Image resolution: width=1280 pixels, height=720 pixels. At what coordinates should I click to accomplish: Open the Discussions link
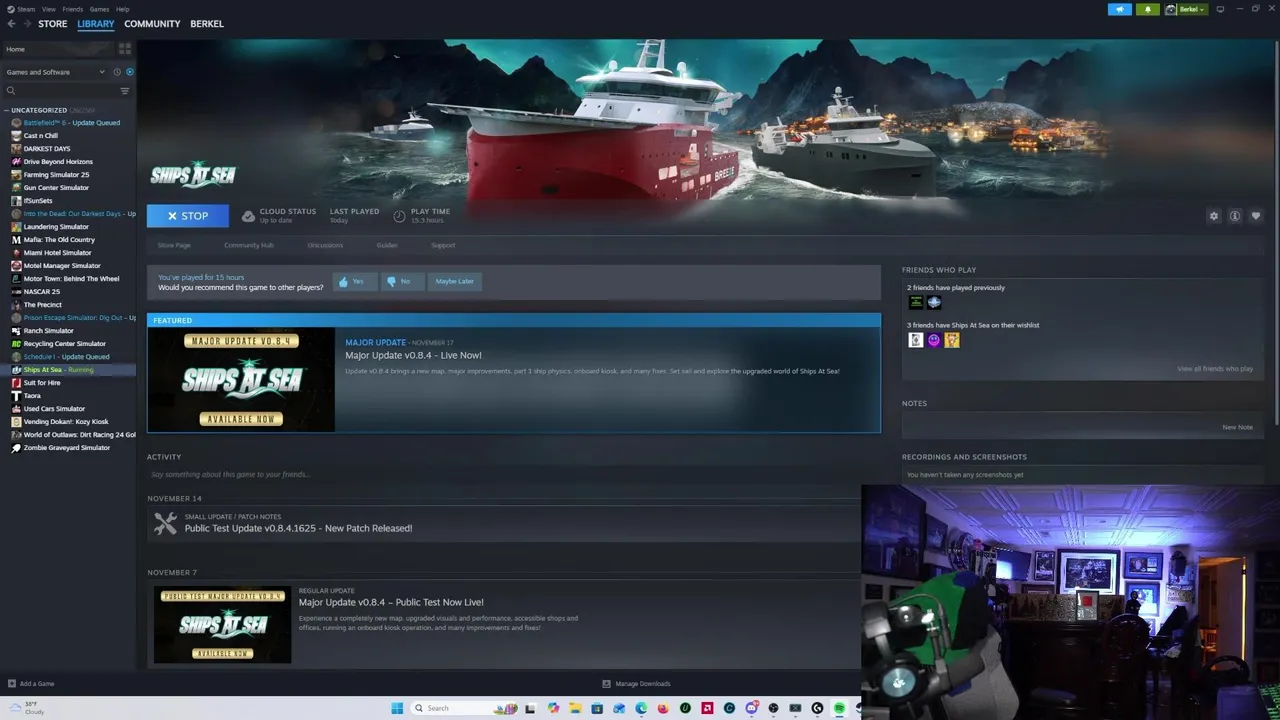coord(325,245)
